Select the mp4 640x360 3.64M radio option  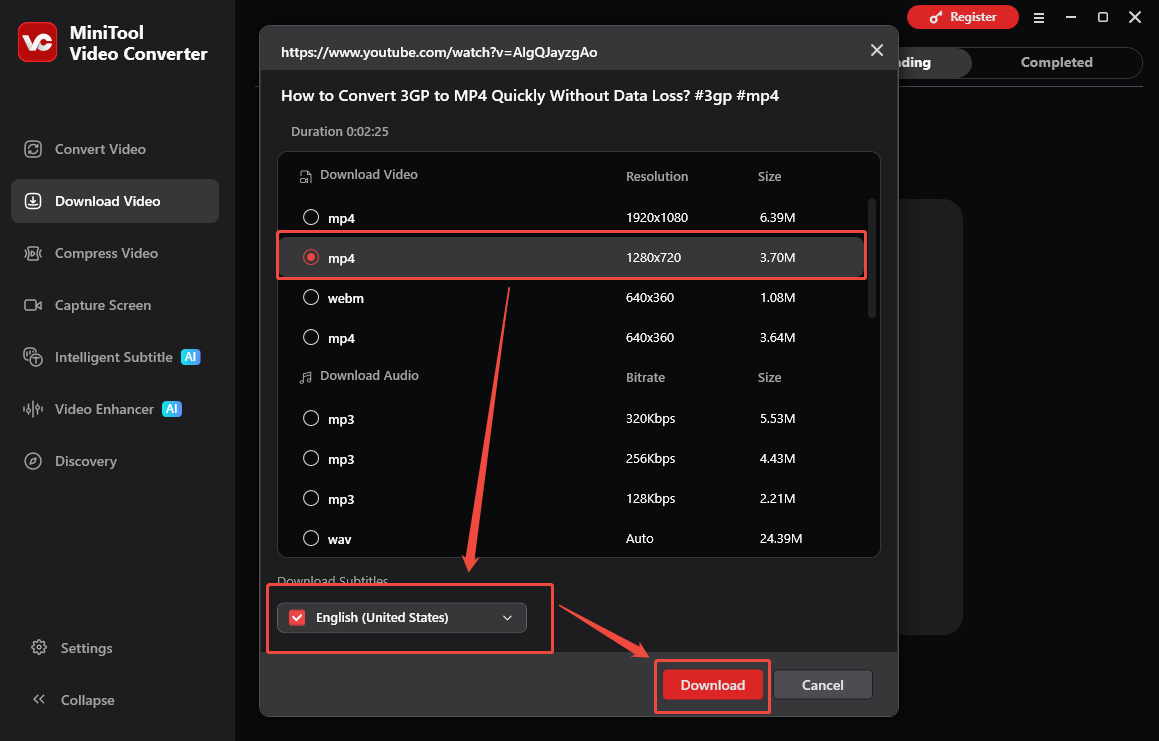coord(311,337)
